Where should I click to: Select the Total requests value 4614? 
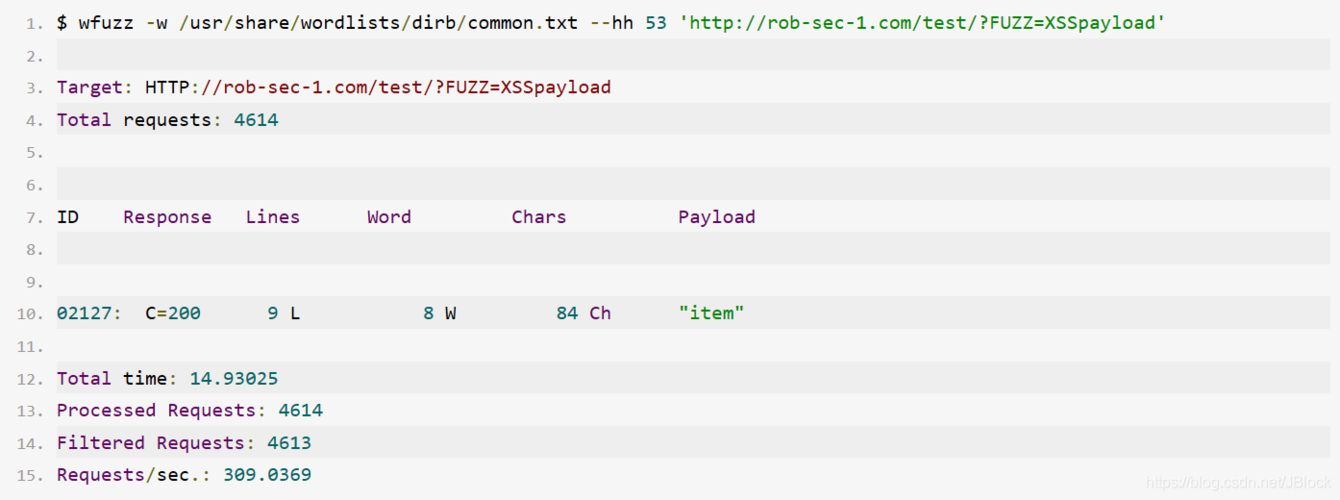point(256,120)
